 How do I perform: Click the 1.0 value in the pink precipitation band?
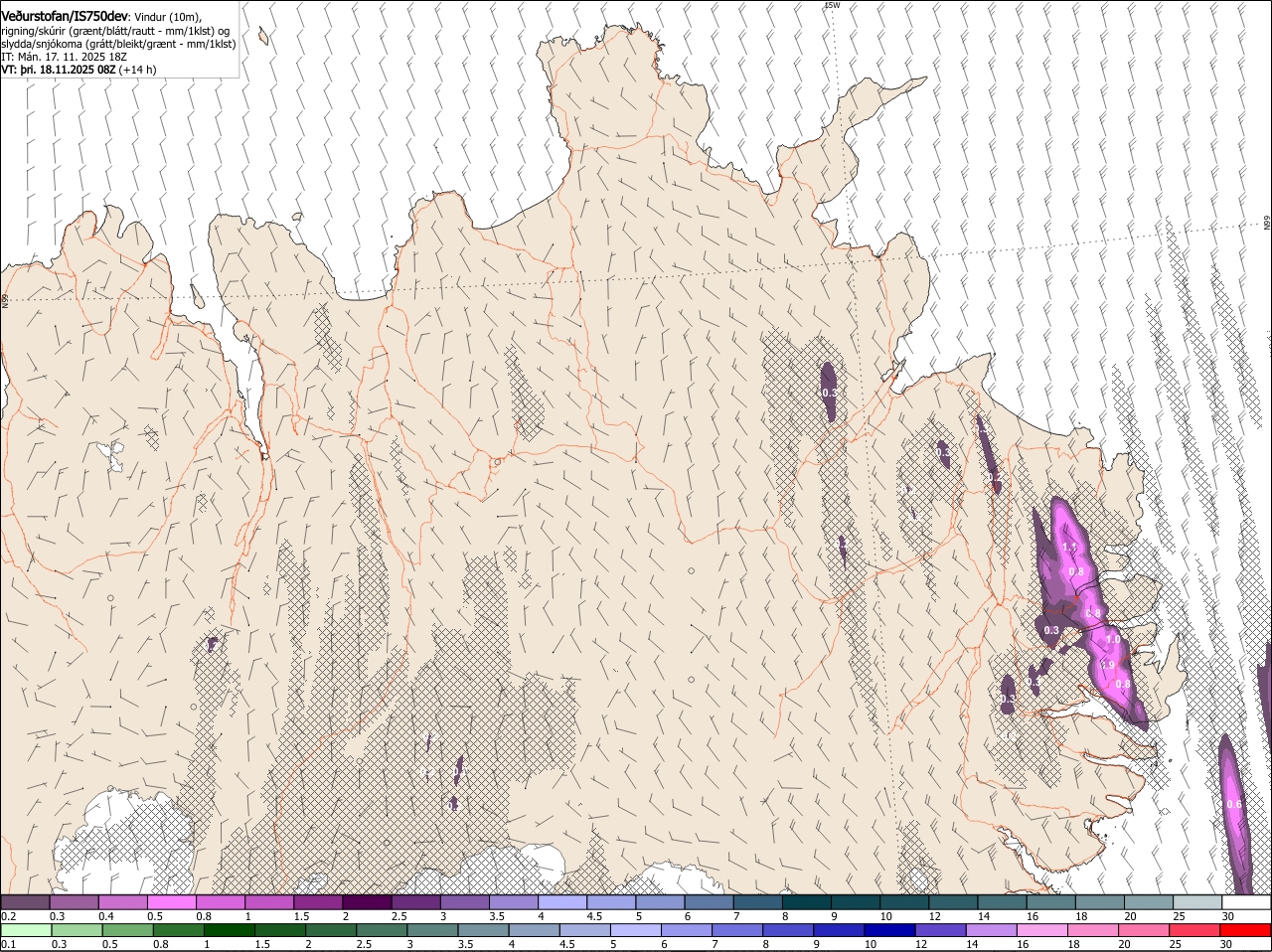pos(1112,640)
